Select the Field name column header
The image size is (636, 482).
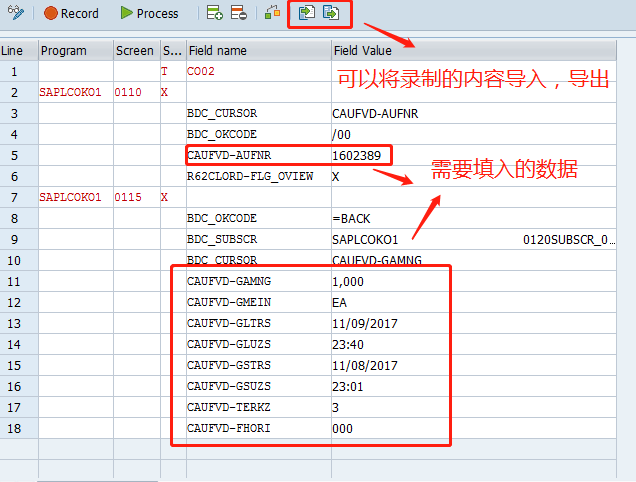click(259, 51)
